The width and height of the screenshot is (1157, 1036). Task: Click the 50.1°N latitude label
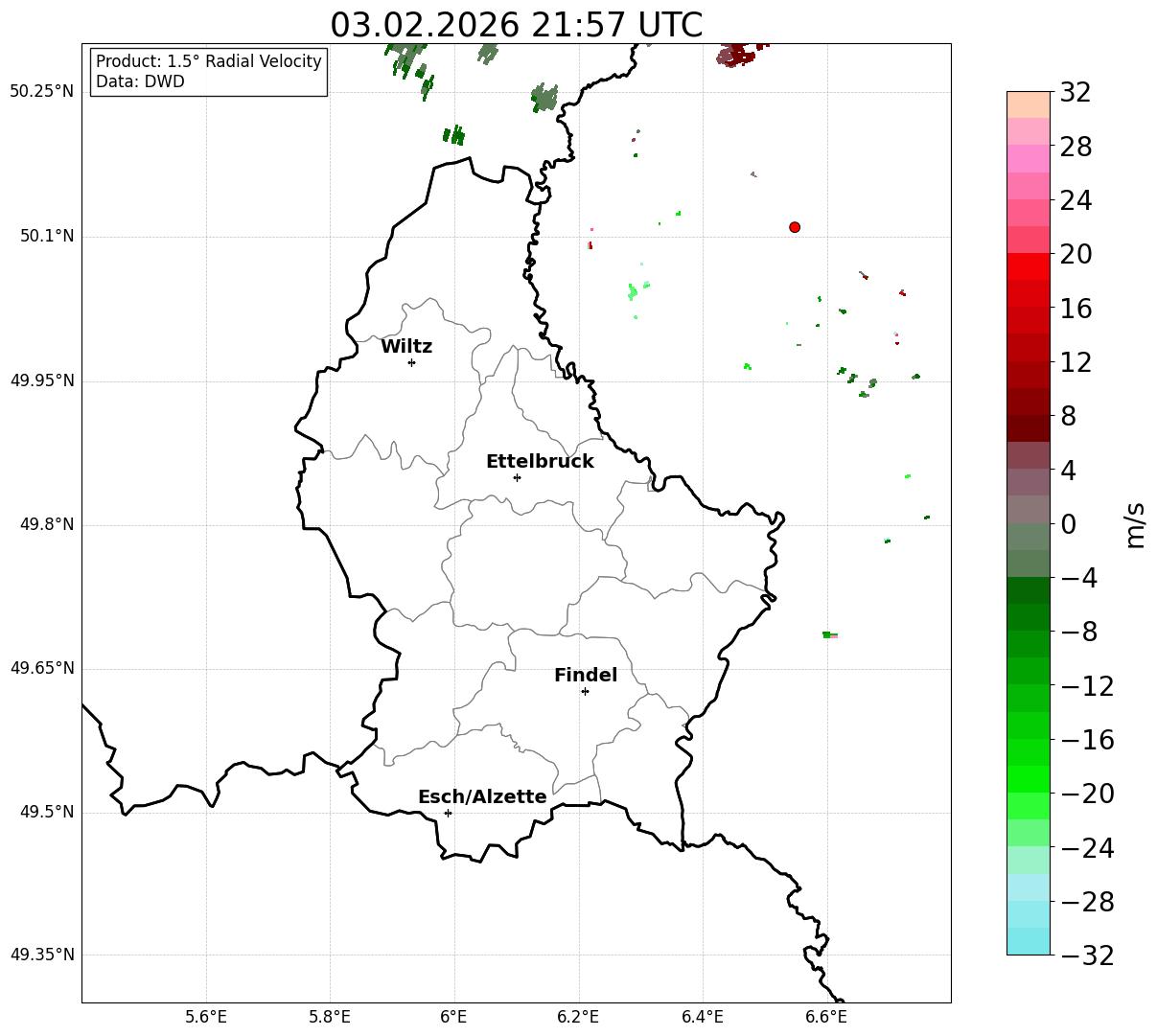[47, 236]
